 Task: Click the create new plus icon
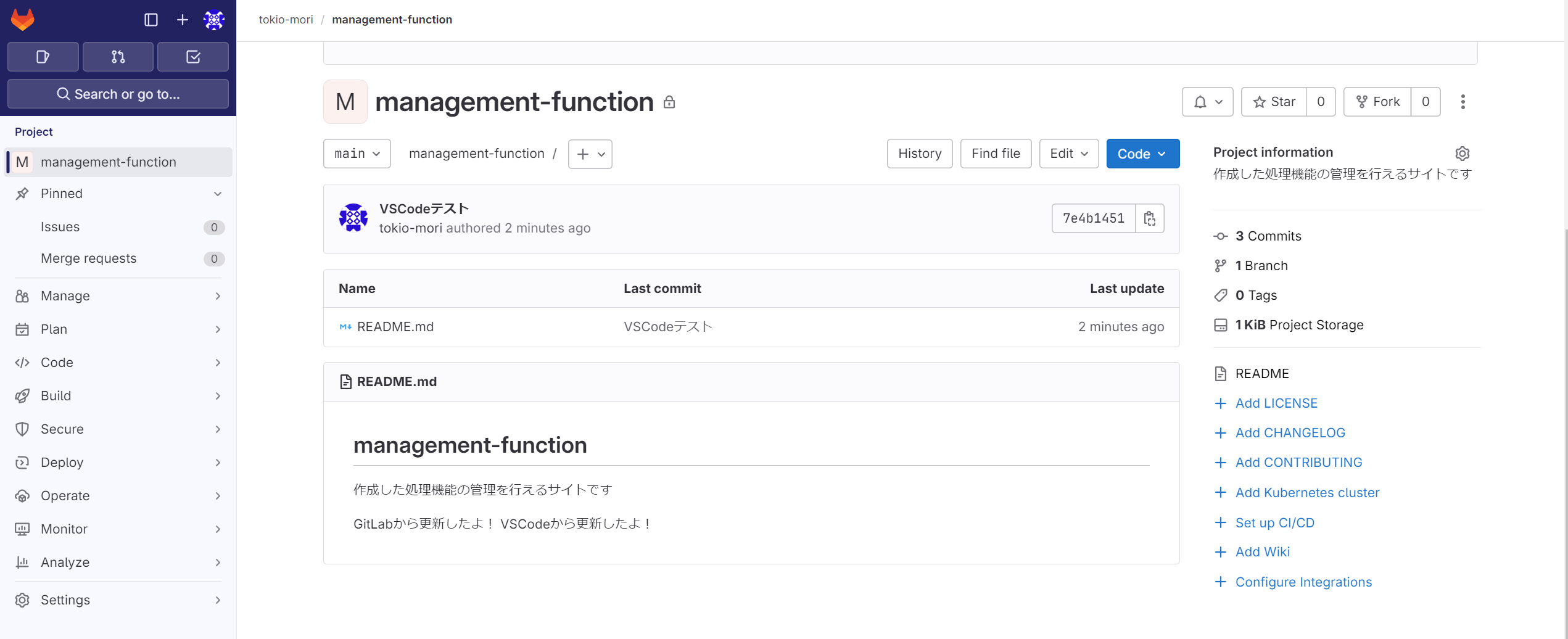pyautogui.click(x=183, y=20)
